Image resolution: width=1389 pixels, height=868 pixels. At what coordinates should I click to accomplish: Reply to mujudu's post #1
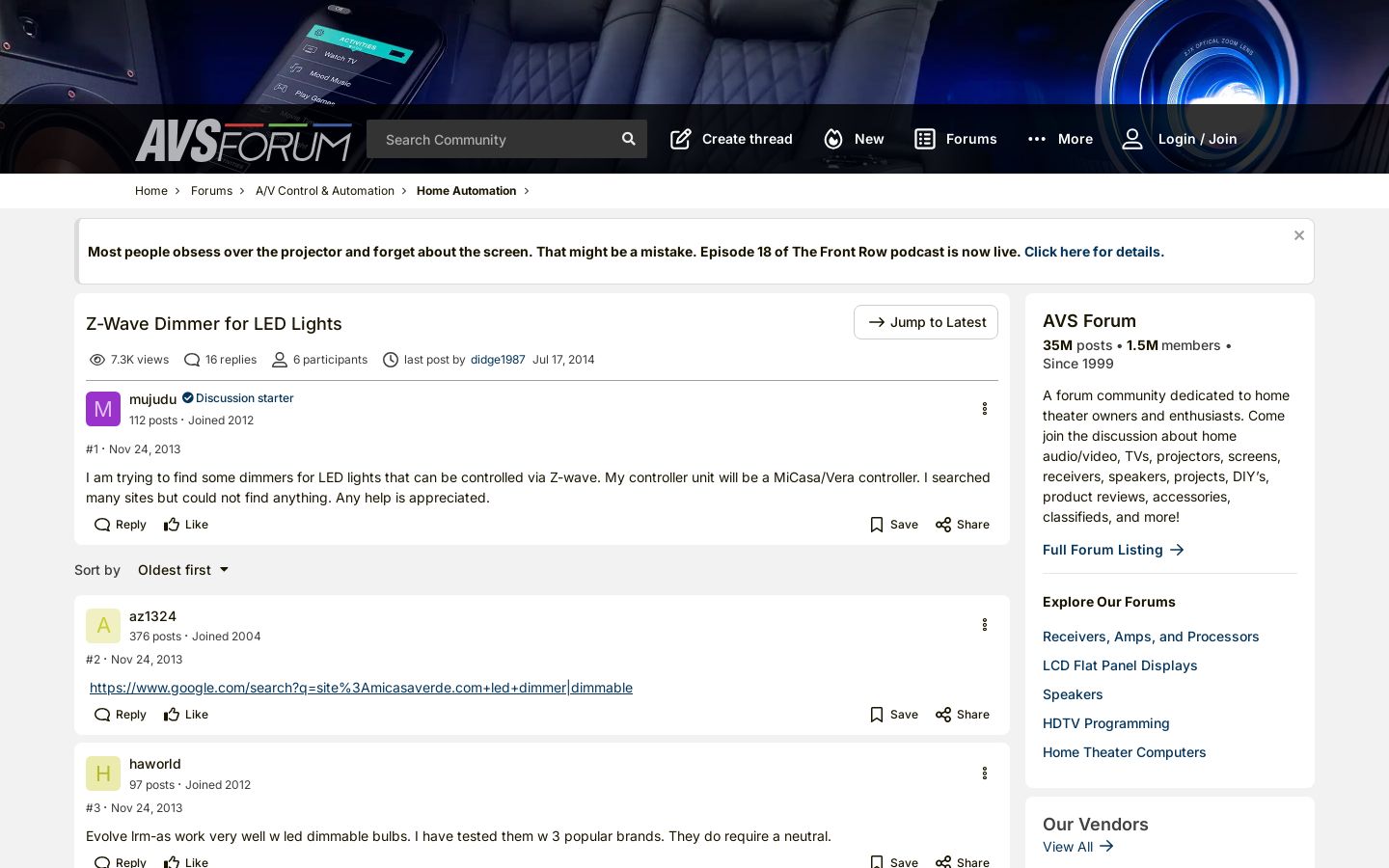click(x=121, y=525)
